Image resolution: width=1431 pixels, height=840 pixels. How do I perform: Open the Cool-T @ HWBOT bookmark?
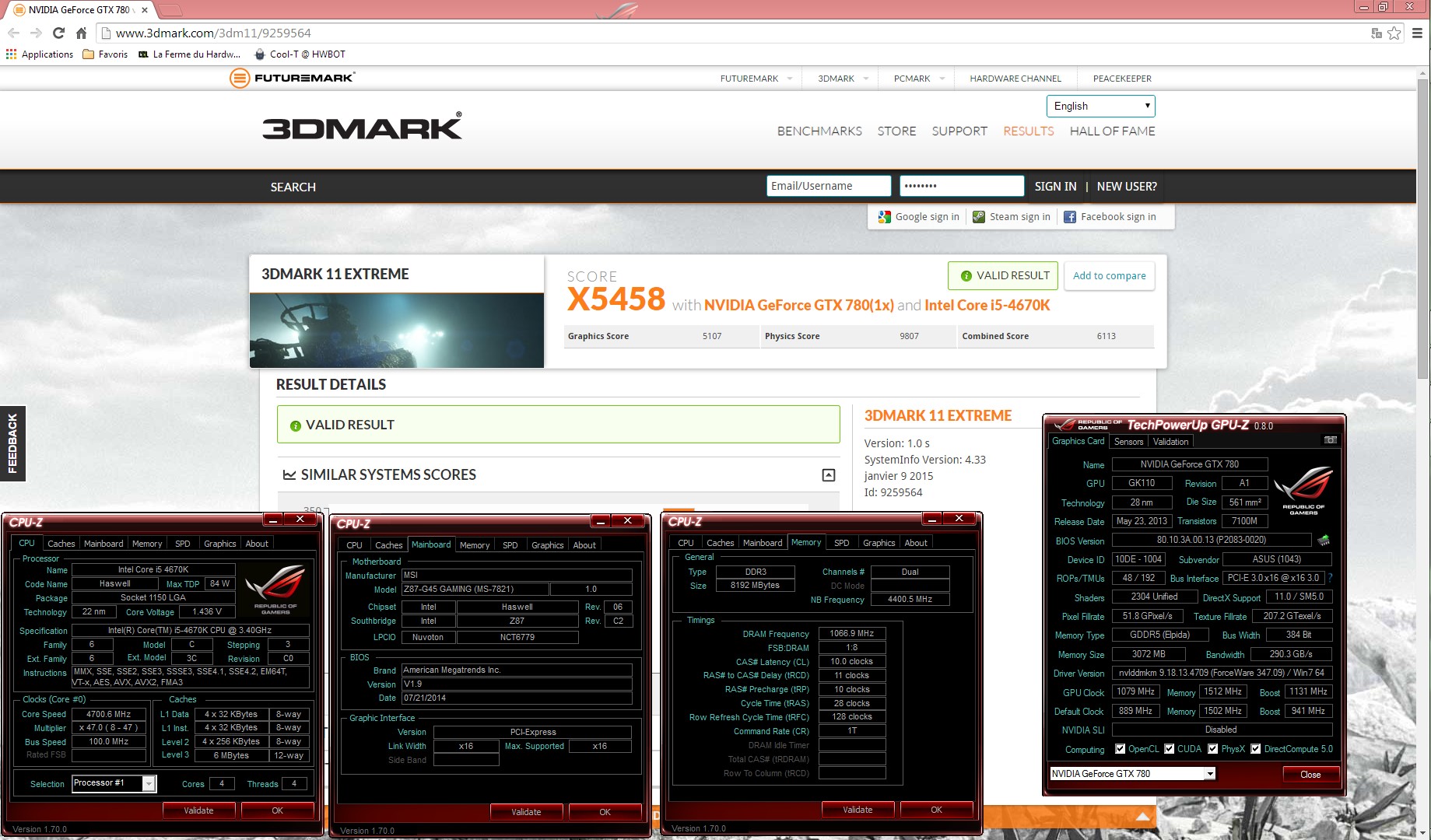(x=300, y=54)
